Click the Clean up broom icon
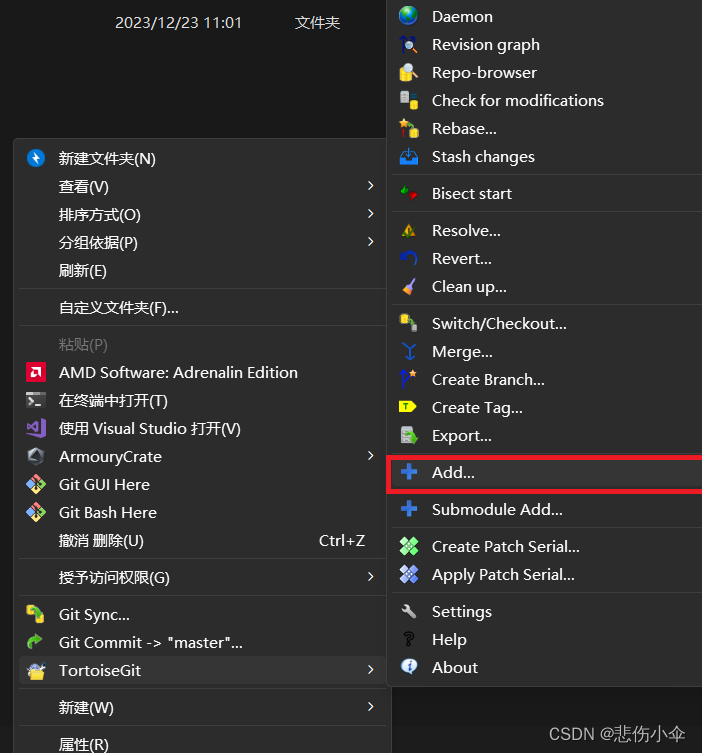Screen dimensions: 702x753 409,287
